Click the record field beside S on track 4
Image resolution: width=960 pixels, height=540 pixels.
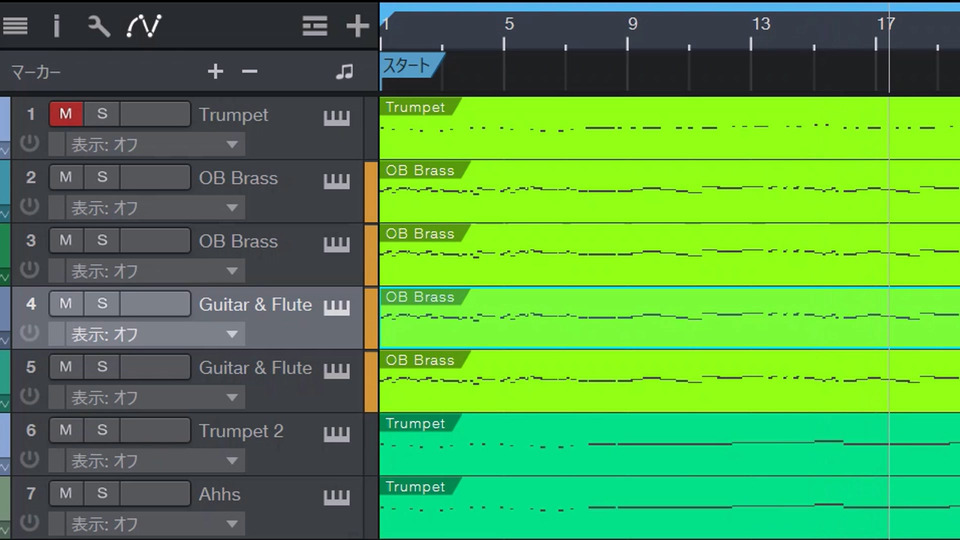pos(155,304)
